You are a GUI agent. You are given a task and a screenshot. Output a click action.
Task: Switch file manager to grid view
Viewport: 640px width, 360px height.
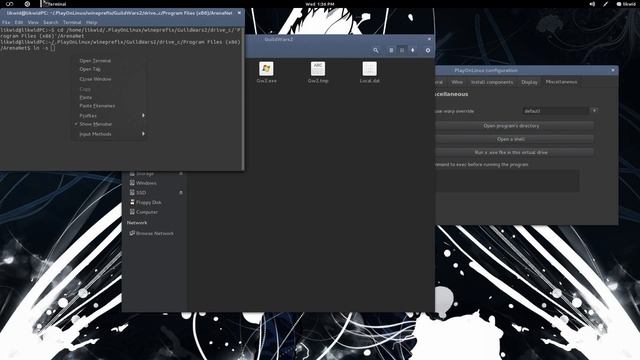click(402, 50)
